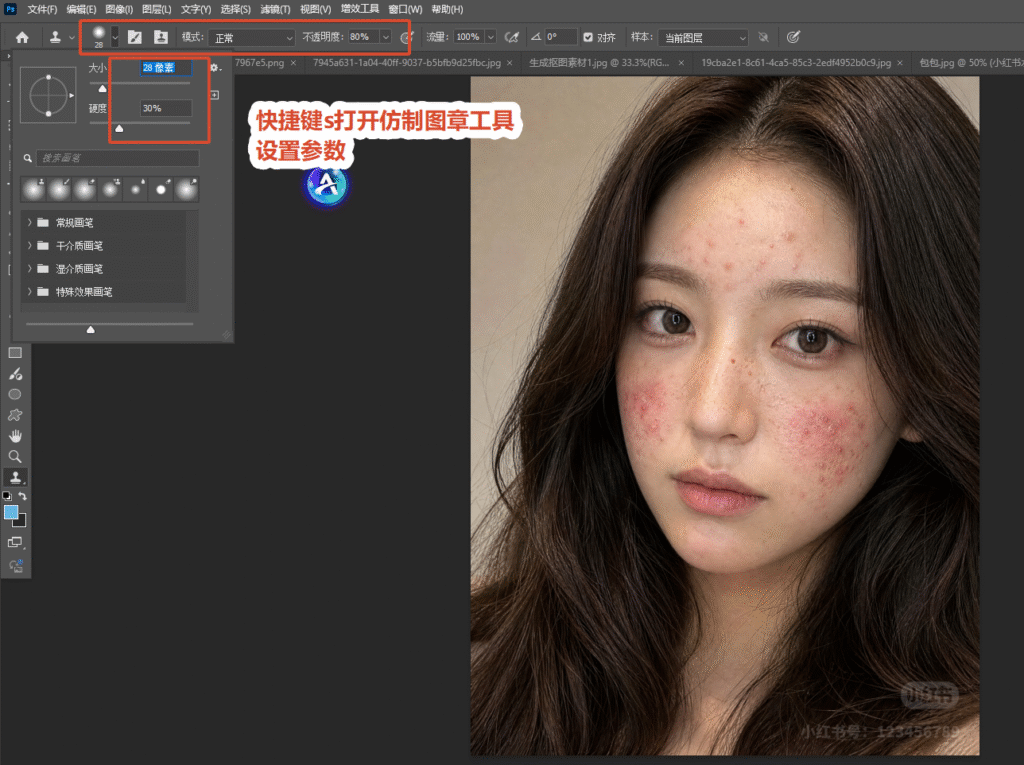Viewport: 1024px width, 765px height.
Task: Select the Zoom magnifier tool
Action: [x=15, y=456]
